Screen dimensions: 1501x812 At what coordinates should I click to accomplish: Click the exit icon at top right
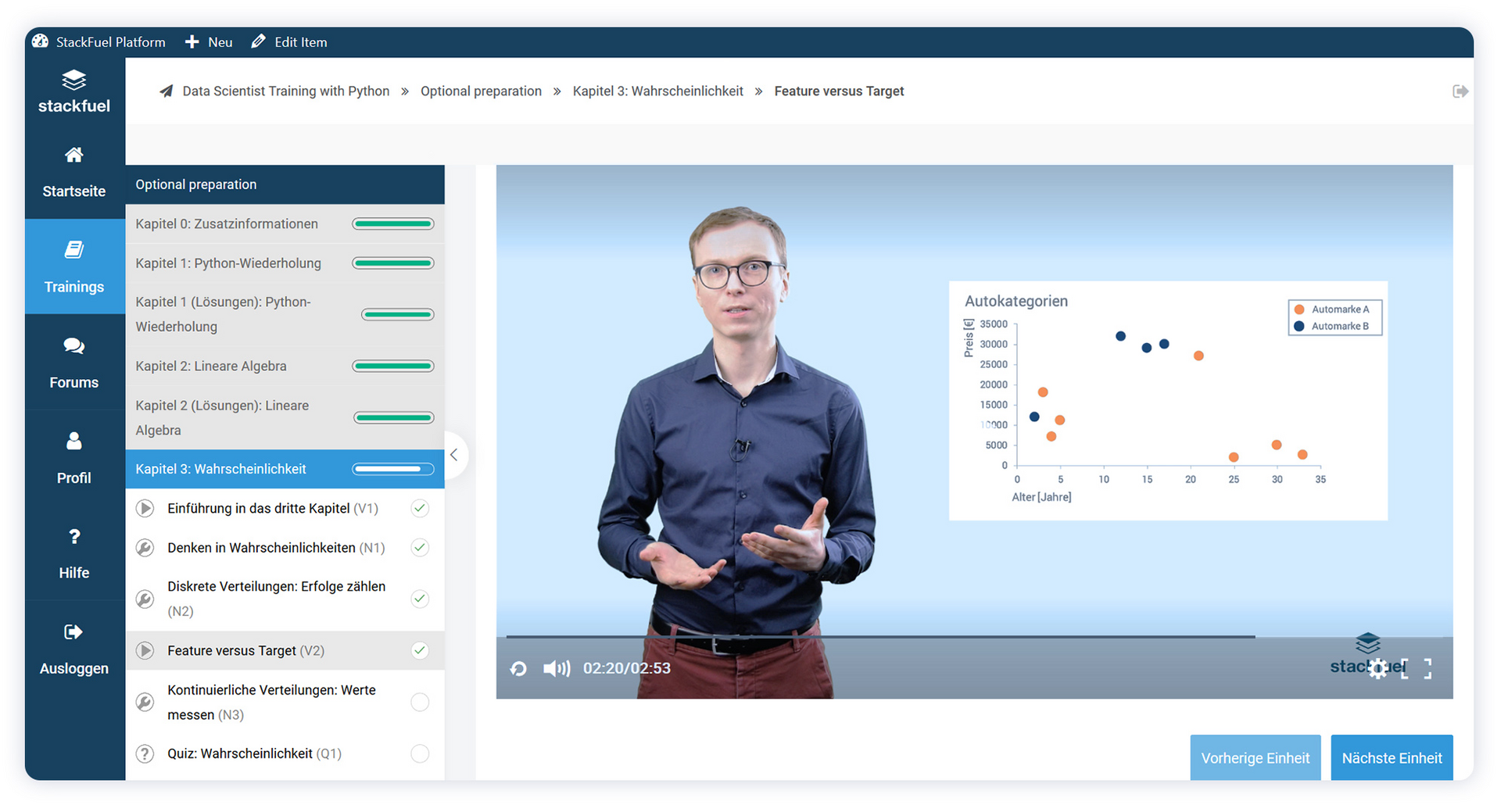(x=1460, y=91)
